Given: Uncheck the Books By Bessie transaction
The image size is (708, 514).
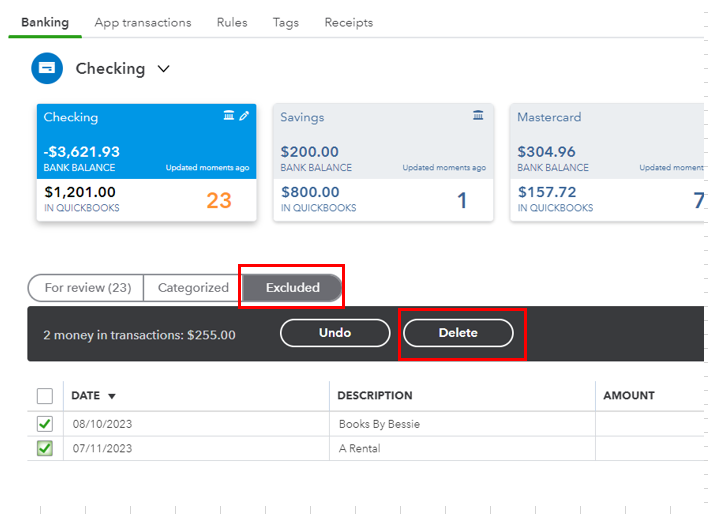Looking at the screenshot, I should pyautogui.click(x=45, y=424).
